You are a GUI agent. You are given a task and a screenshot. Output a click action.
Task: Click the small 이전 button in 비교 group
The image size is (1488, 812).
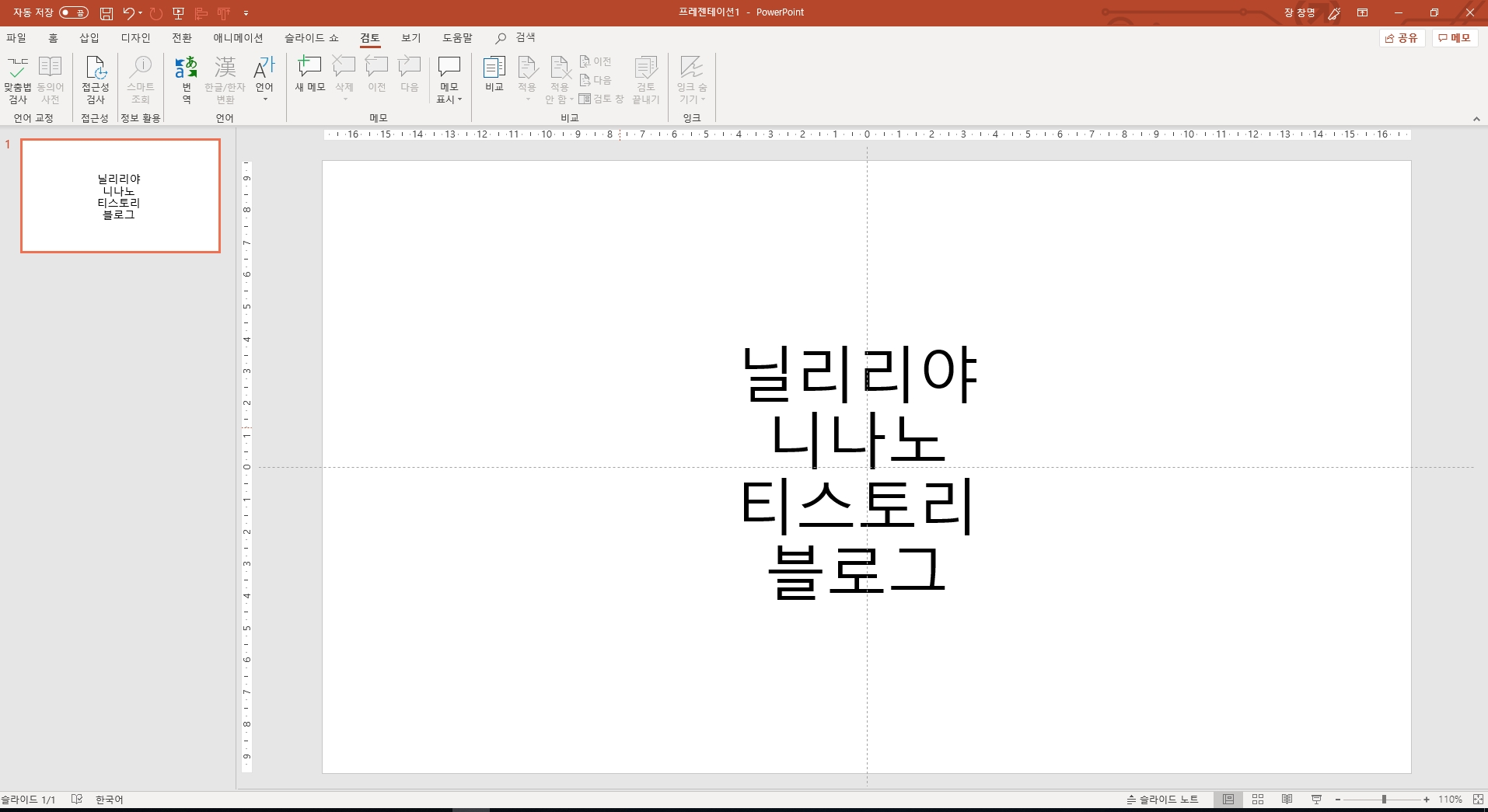point(596,61)
